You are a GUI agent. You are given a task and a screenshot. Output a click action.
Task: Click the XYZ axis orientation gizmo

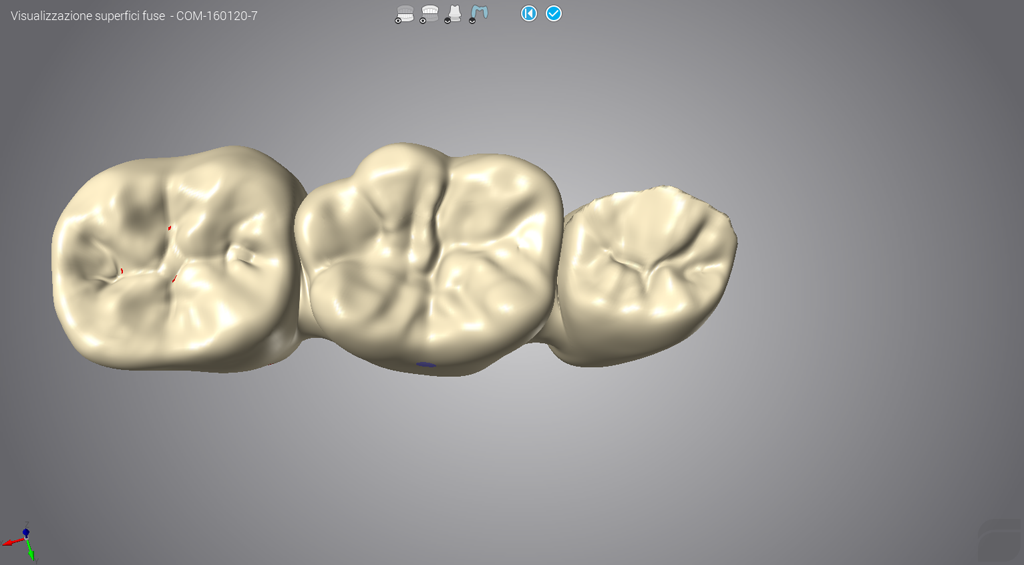tap(21, 541)
